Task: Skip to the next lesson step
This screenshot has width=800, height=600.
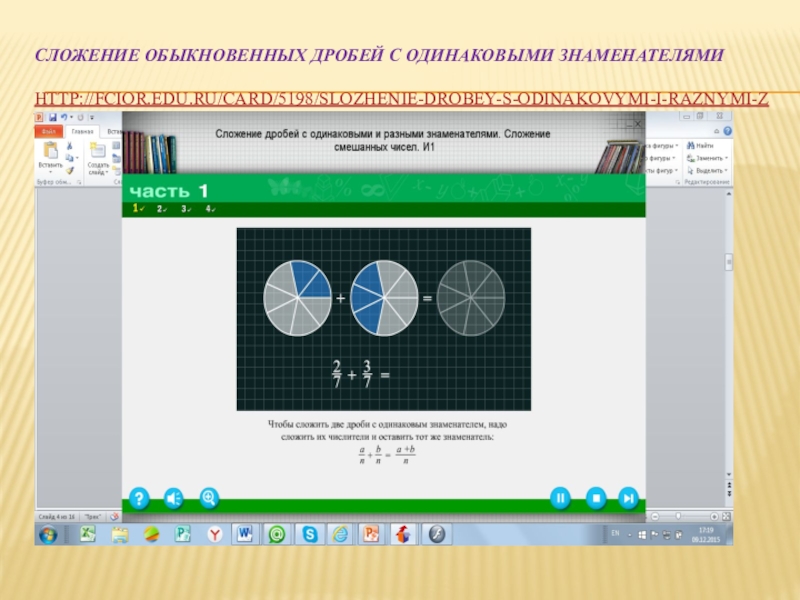Action: point(629,498)
